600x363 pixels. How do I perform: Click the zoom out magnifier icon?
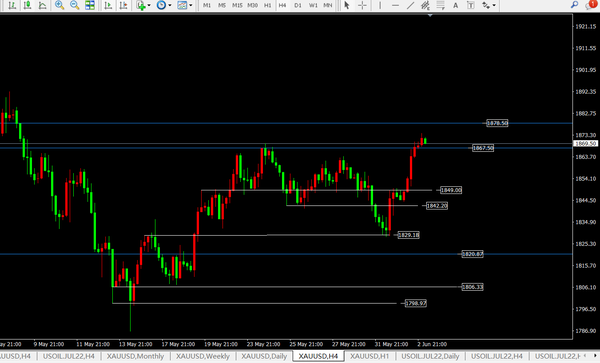74,5
